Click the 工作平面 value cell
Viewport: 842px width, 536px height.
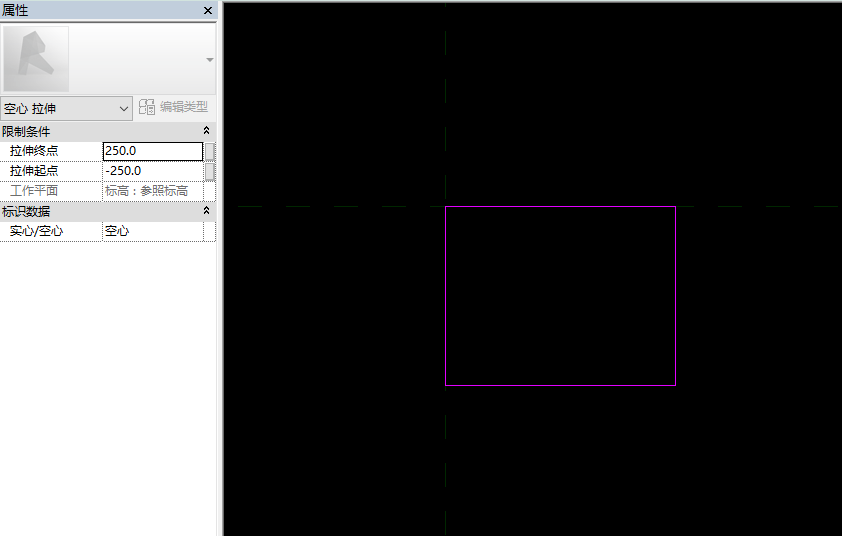[152, 191]
